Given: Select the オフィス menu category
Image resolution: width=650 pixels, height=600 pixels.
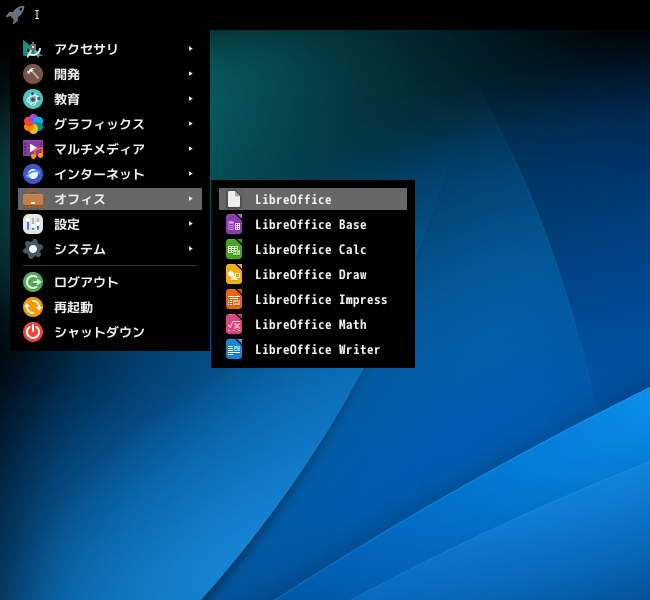Looking at the screenshot, I should [110, 199].
